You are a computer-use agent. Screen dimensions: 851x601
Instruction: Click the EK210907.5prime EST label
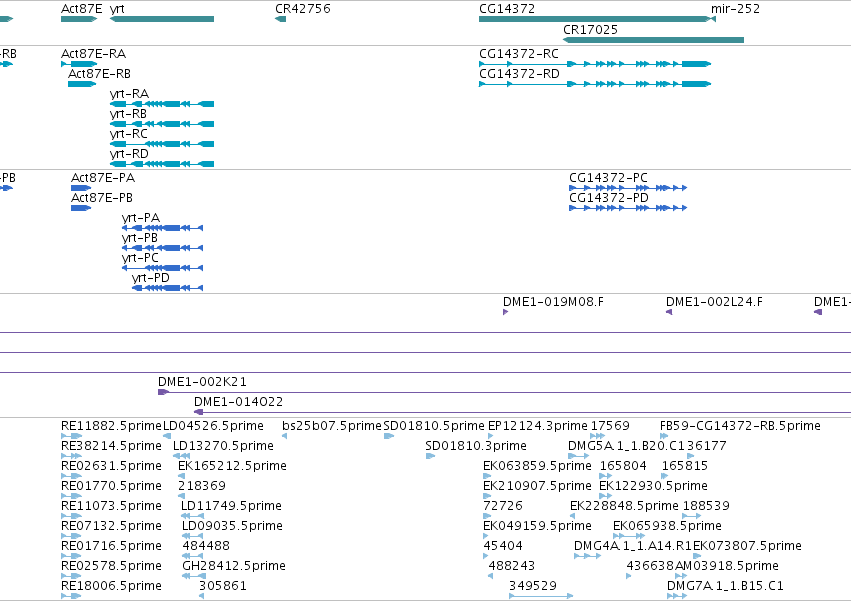point(537,486)
